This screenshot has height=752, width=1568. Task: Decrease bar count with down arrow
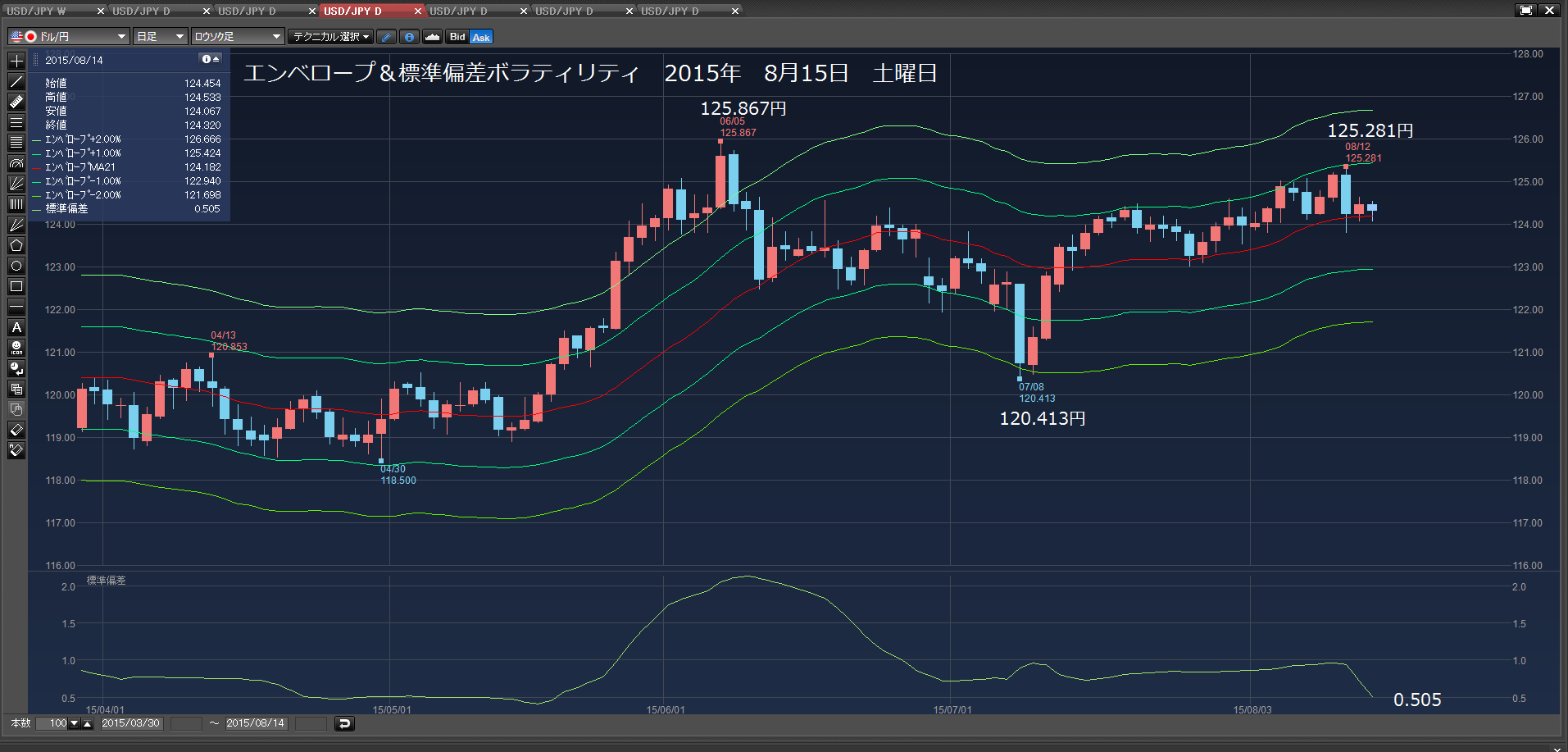click(75, 723)
